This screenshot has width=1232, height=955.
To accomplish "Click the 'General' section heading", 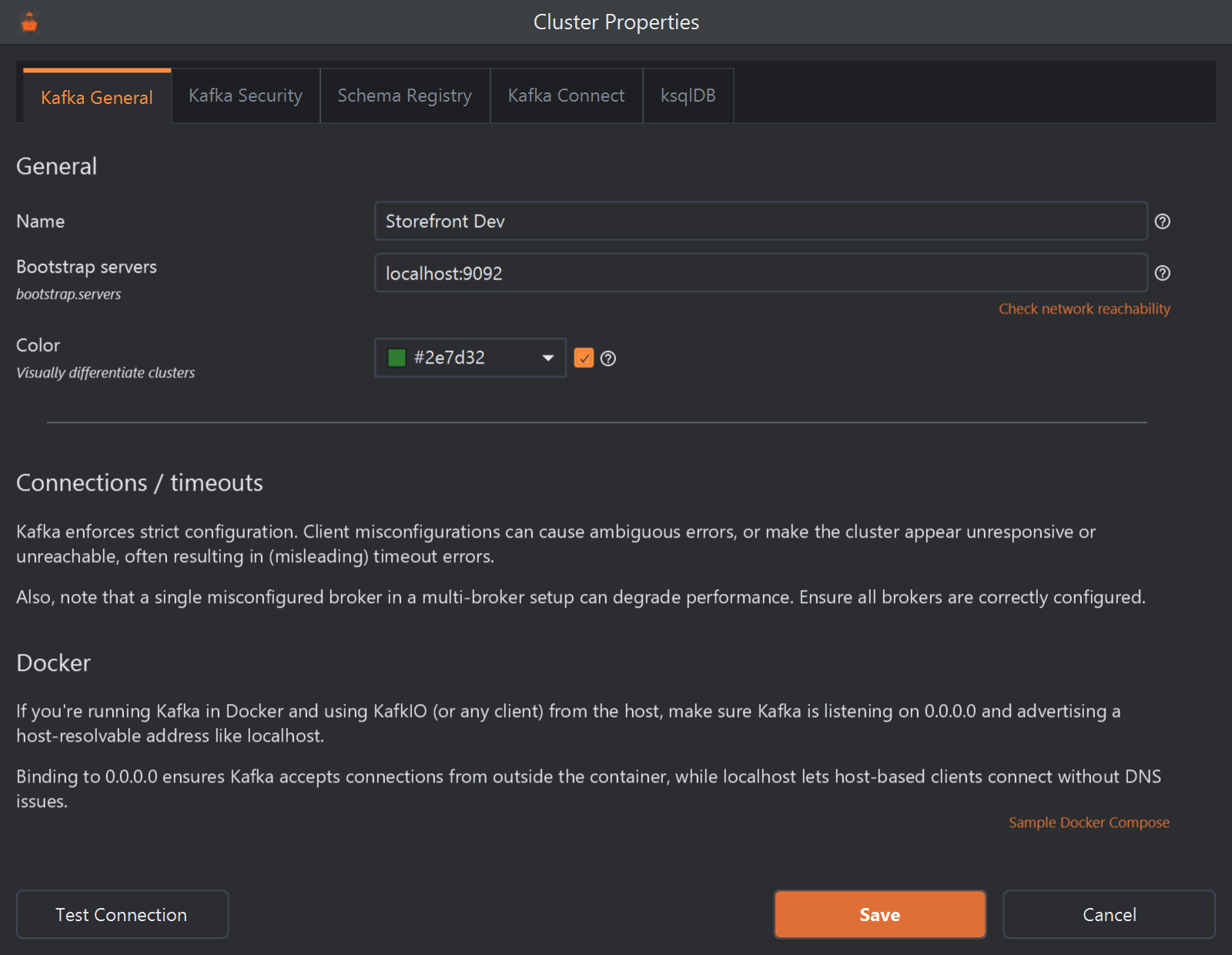I will 56,166.
